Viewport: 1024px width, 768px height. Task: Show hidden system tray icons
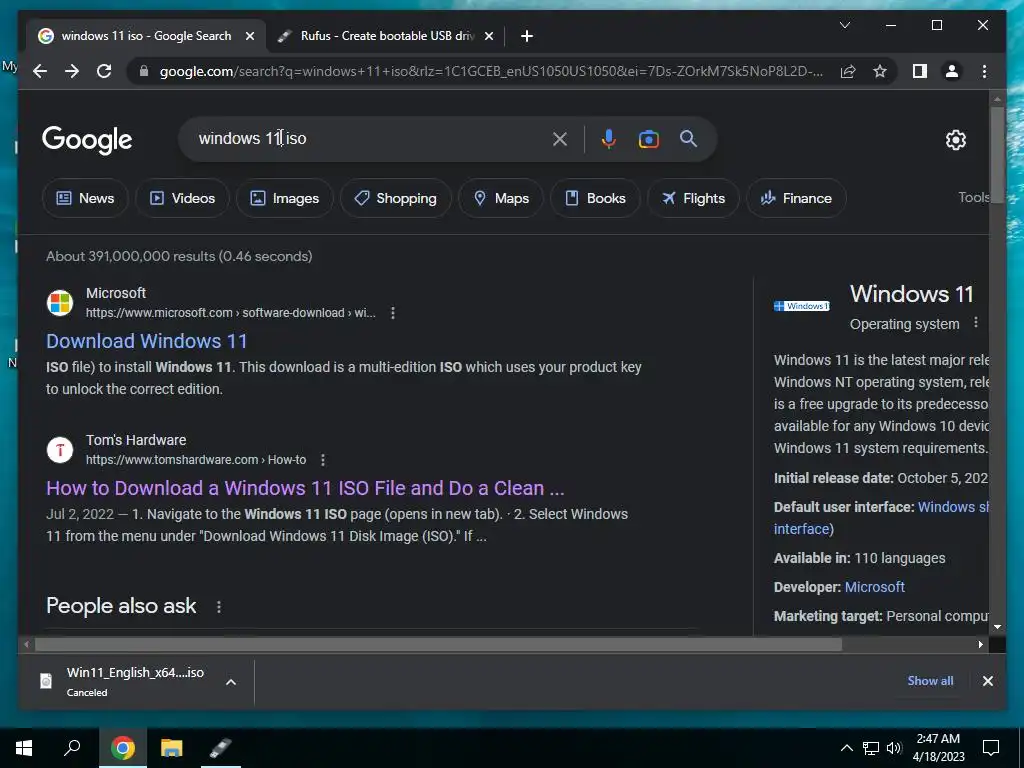point(846,748)
